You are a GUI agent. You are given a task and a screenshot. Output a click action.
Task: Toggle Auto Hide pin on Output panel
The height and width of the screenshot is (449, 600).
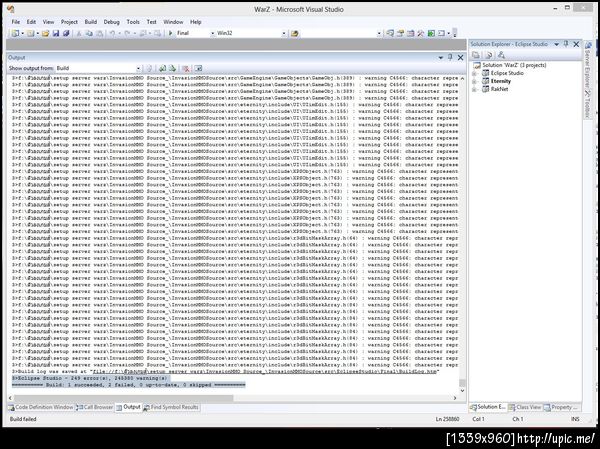450,57
